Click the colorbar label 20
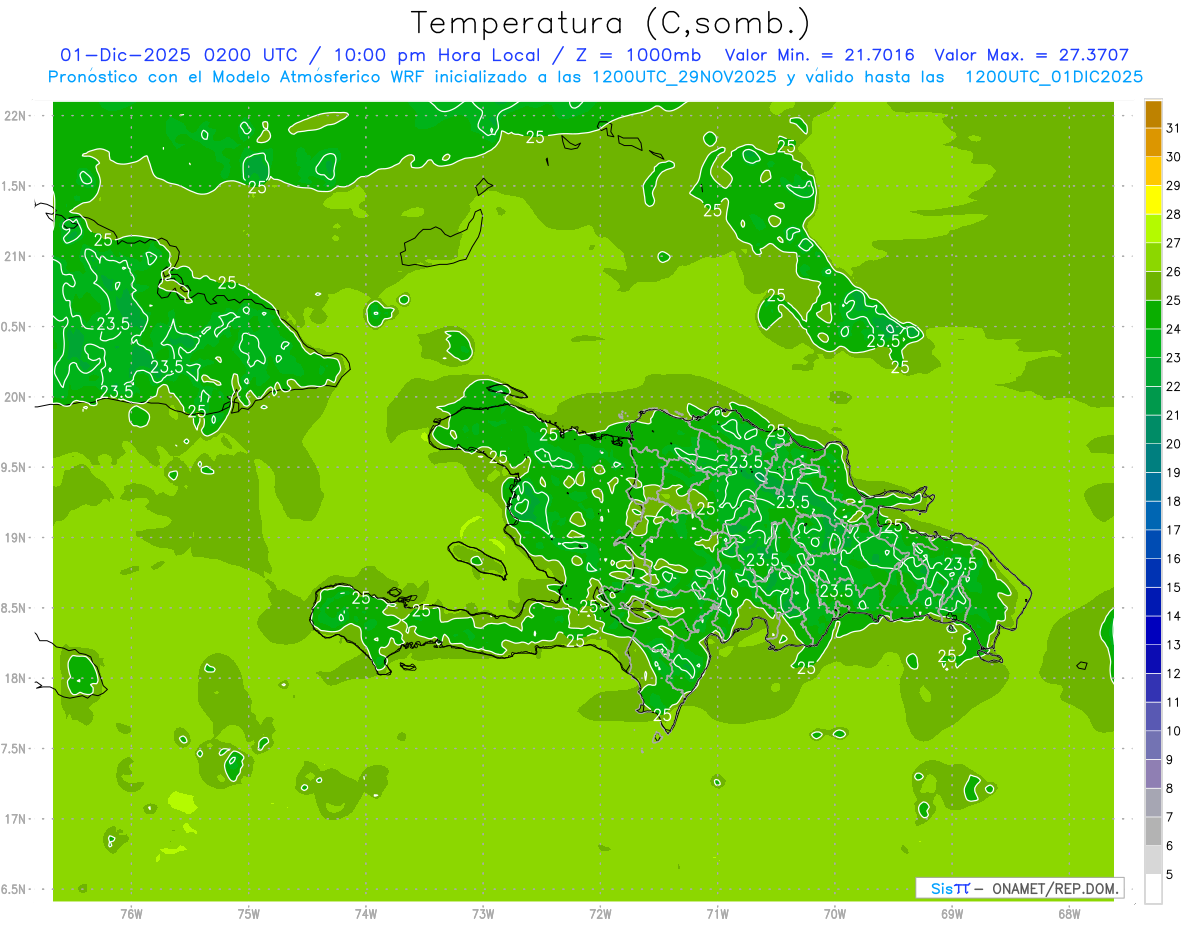 pyautogui.click(x=1174, y=444)
